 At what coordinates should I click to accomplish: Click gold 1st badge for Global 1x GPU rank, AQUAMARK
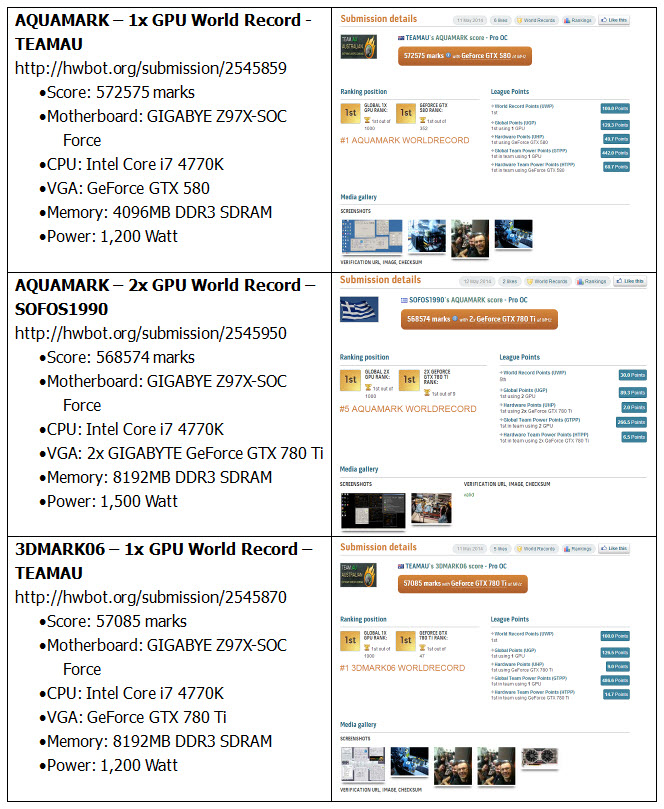coord(350,114)
